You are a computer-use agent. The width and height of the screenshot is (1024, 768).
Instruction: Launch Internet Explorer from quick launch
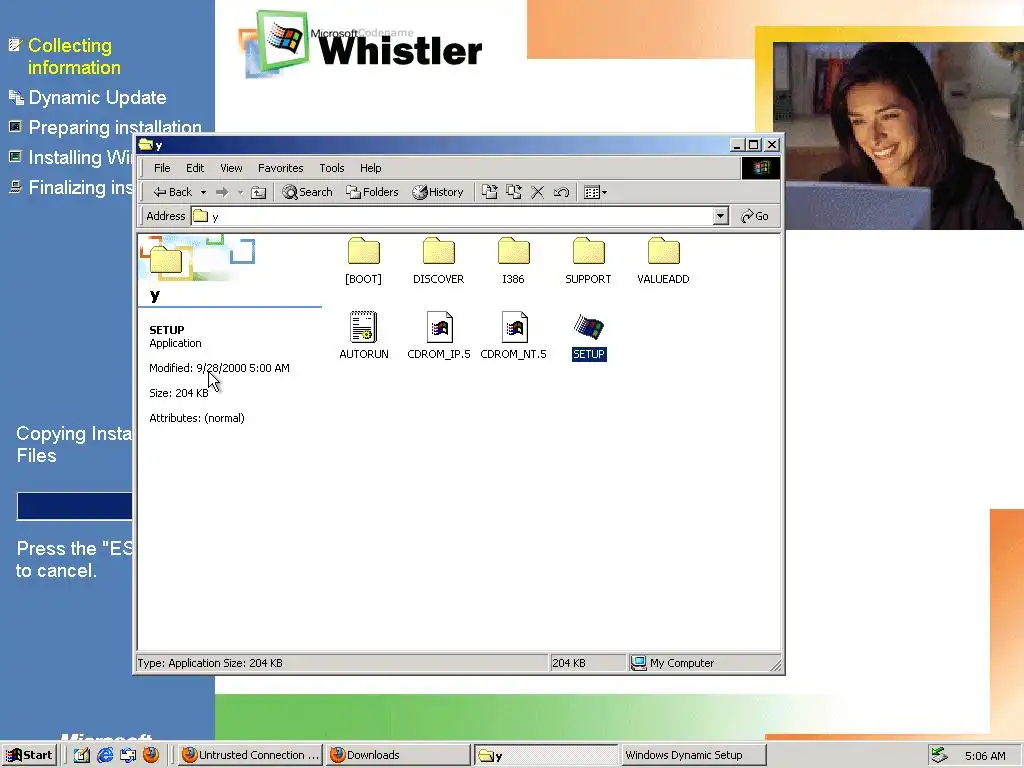(x=104, y=755)
